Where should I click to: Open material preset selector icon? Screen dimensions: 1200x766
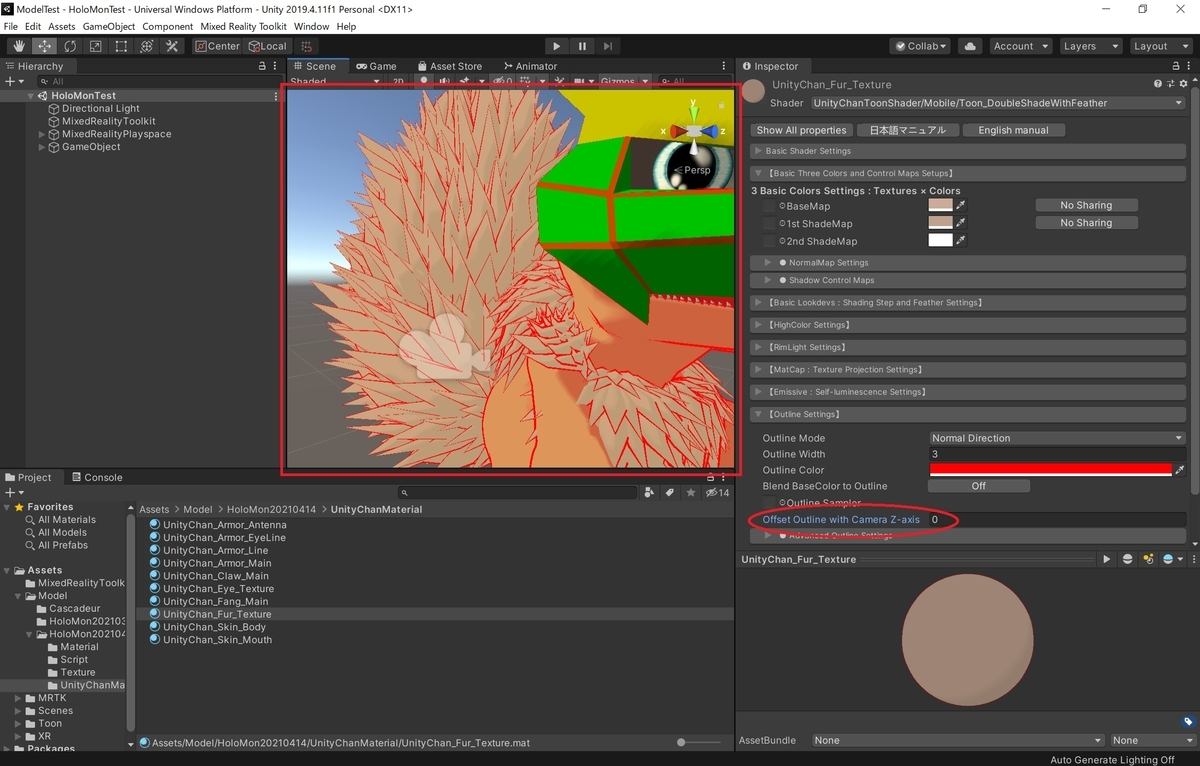(1170, 84)
